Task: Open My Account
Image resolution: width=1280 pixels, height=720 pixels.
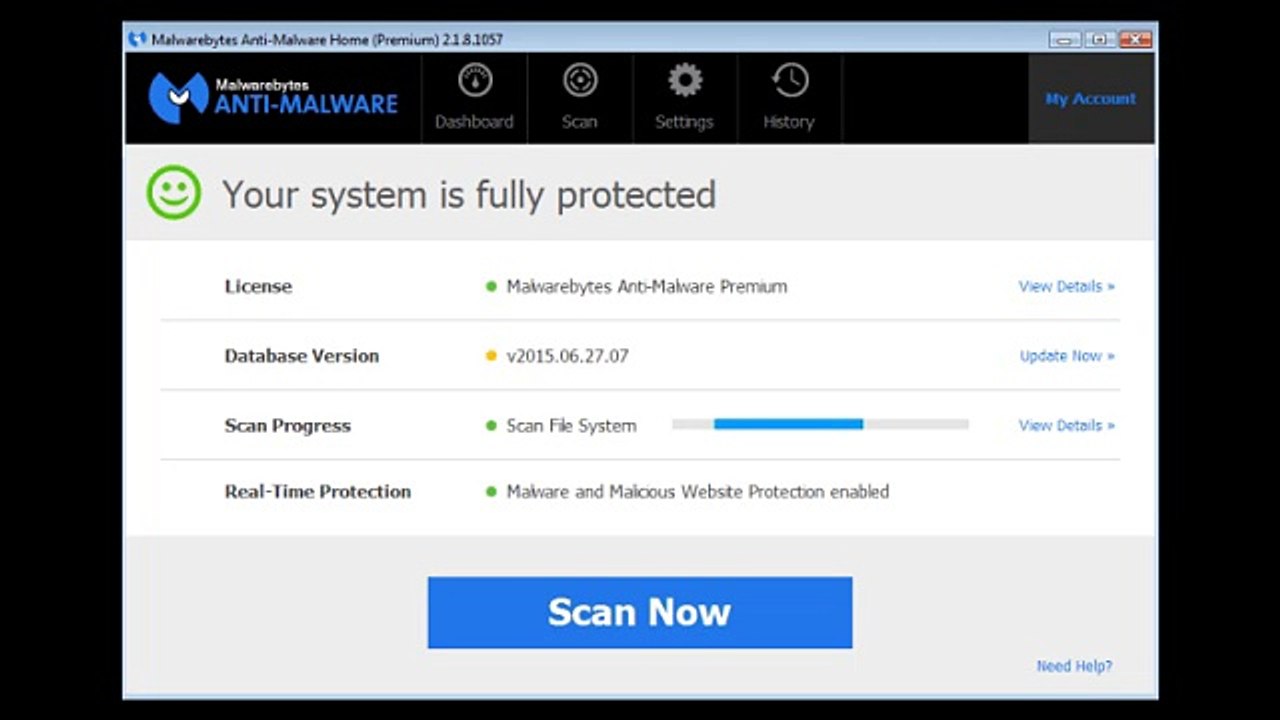Action: (x=1091, y=99)
